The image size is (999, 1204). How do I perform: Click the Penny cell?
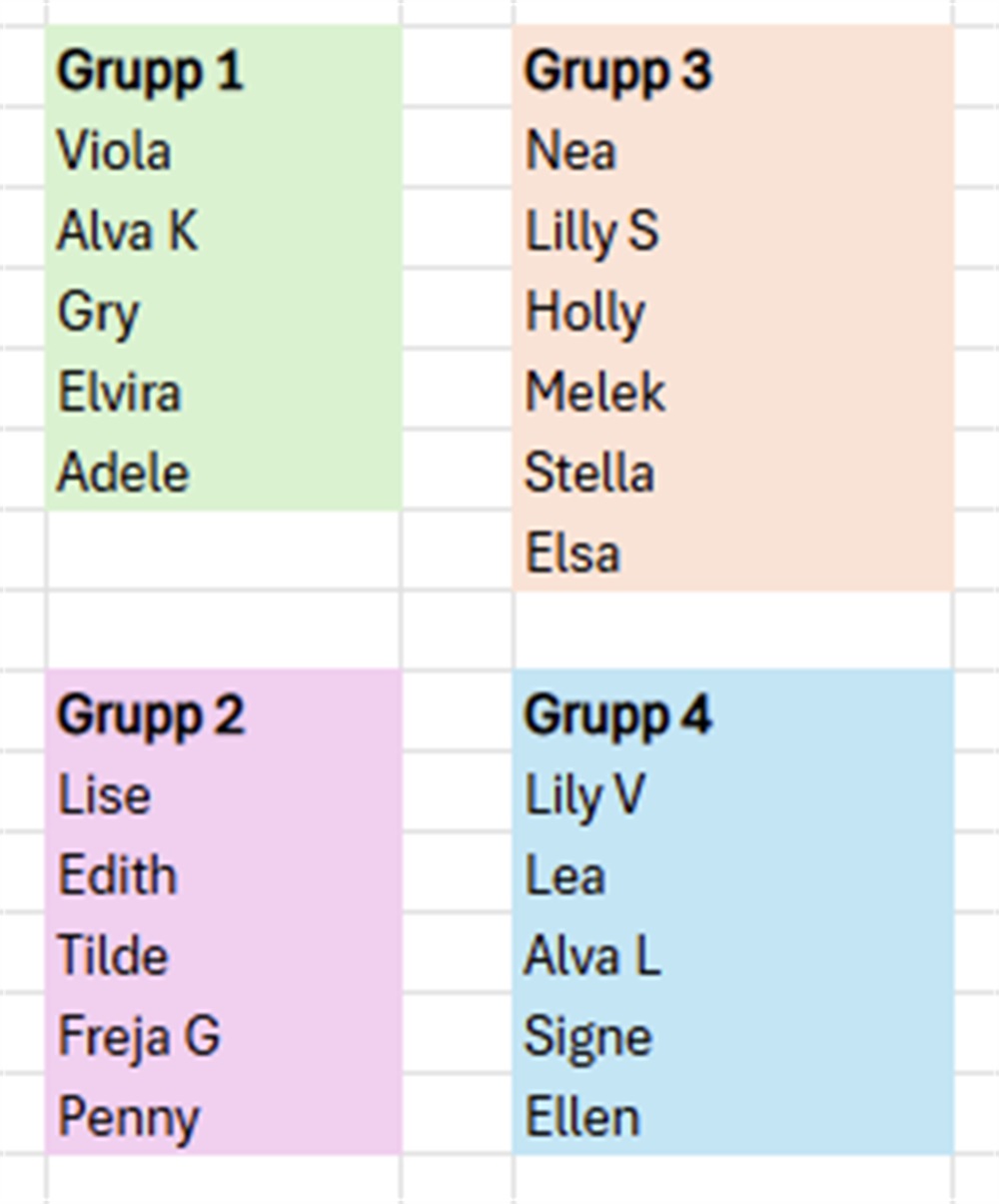click(x=129, y=1117)
